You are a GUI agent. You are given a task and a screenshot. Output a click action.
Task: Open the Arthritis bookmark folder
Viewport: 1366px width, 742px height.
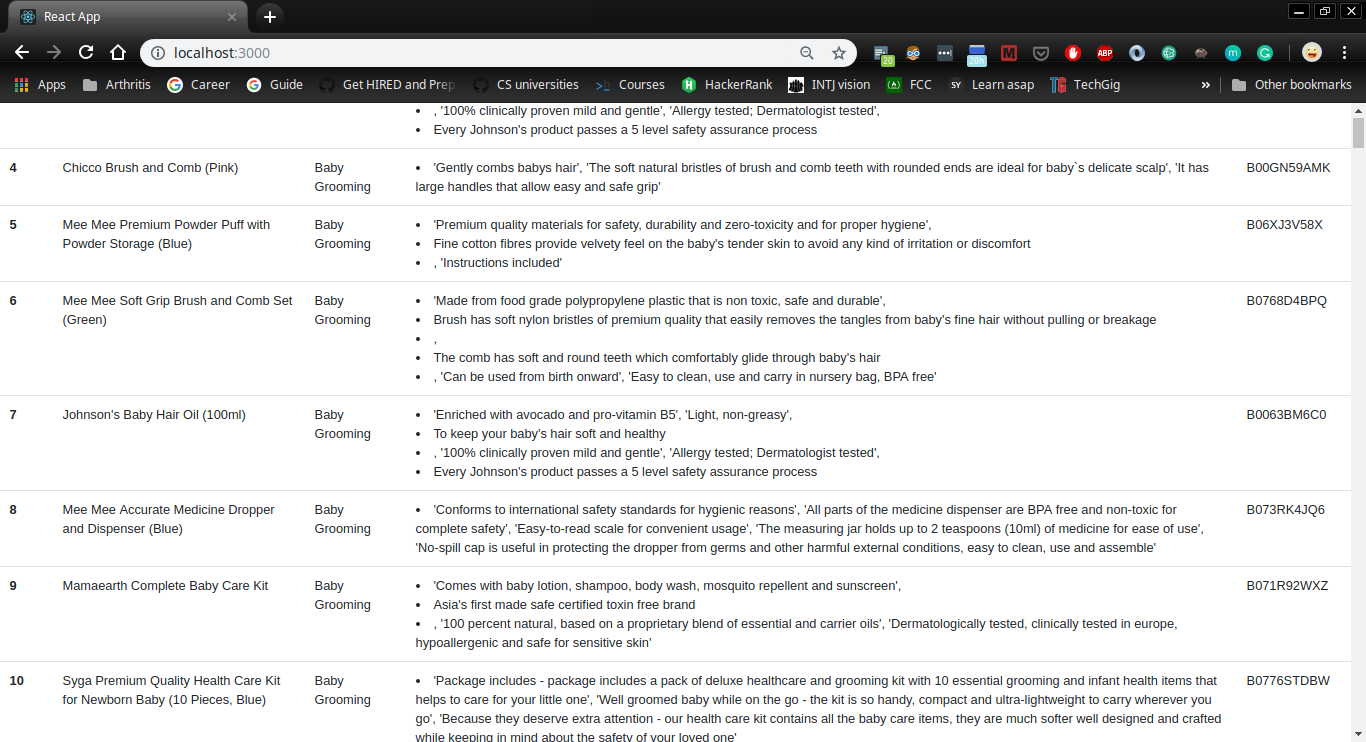[x=117, y=85]
